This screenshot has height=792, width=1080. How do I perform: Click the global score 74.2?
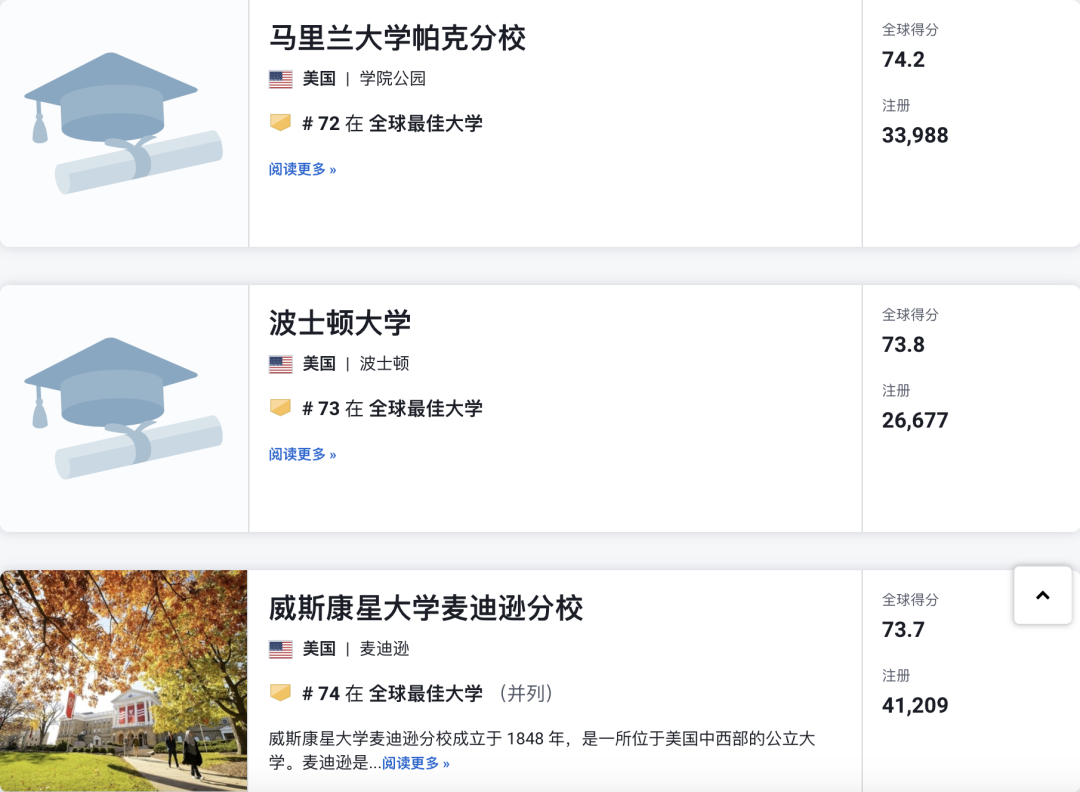point(903,60)
